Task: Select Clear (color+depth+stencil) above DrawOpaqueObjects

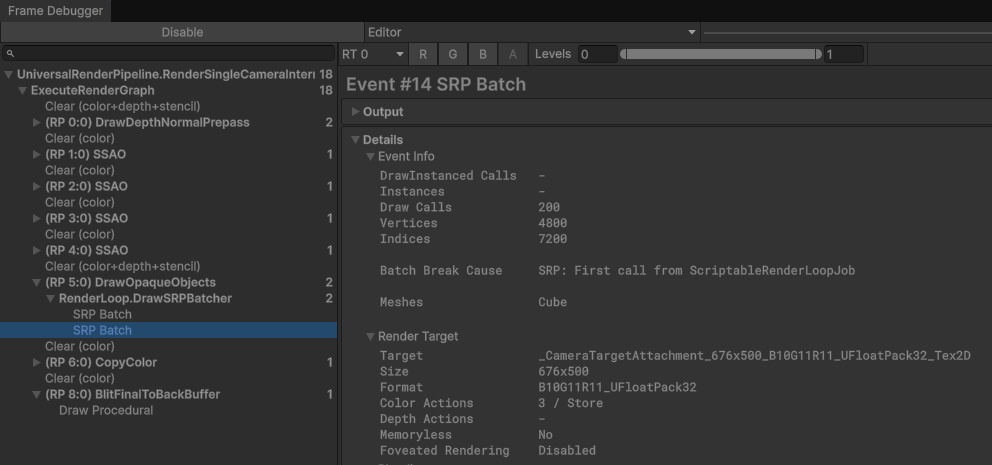Action: [122, 266]
